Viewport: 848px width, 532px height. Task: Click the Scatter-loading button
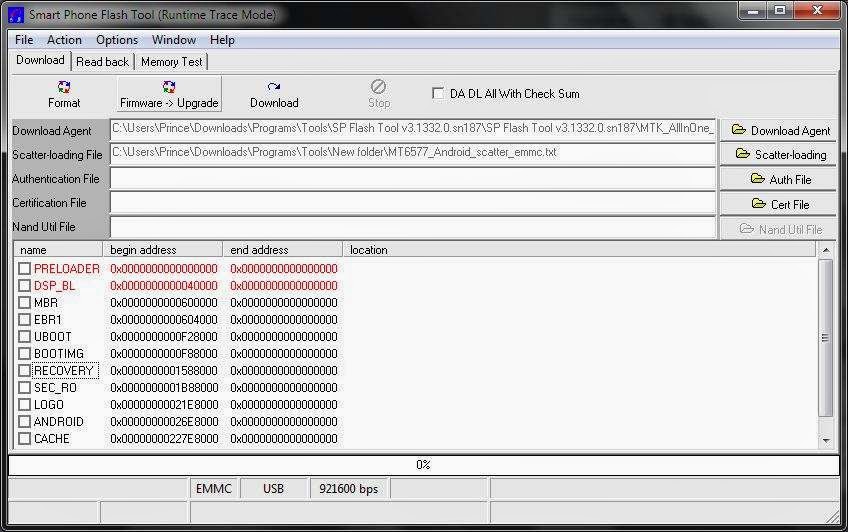[x=779, y=155]
